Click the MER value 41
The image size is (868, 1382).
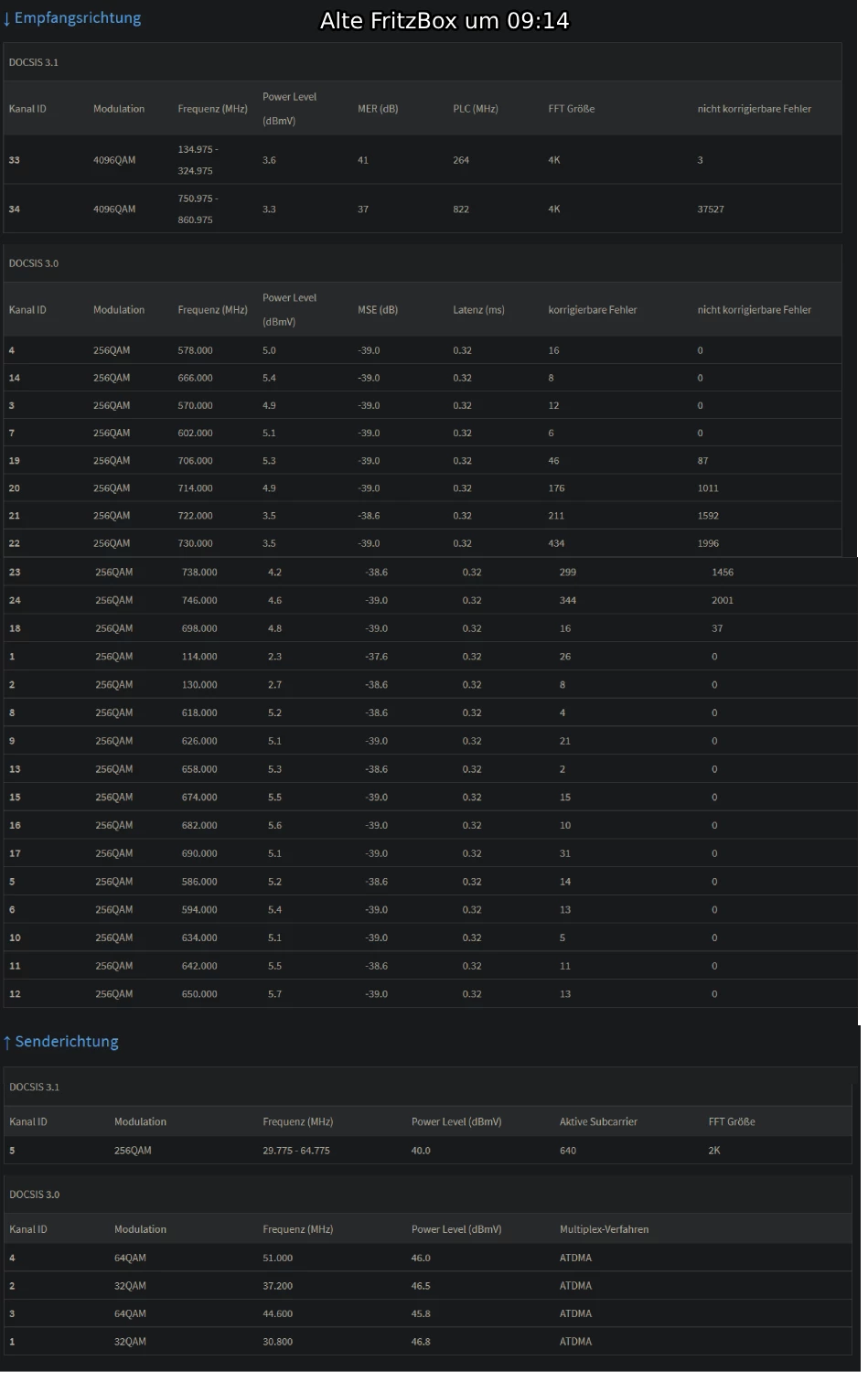tap(363, 160)
